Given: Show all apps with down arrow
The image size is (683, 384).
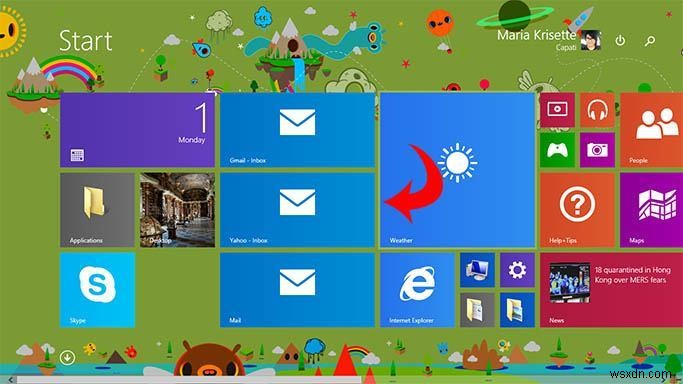Looking at the screenshot, I should (67, 357).
